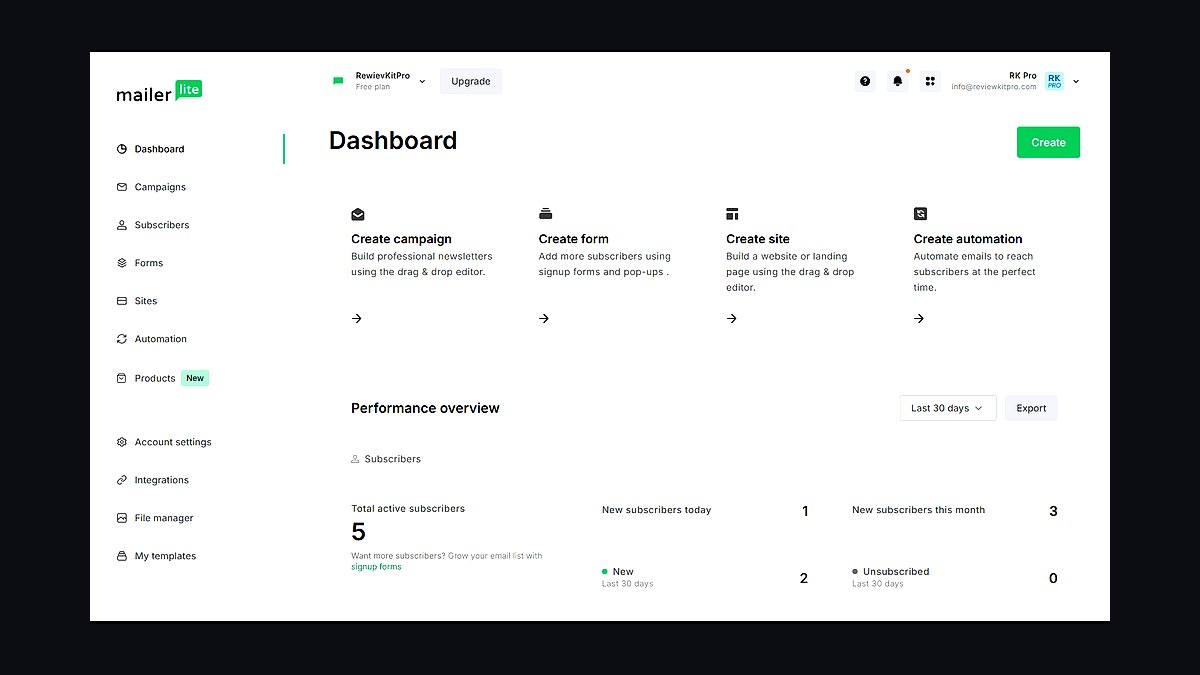Image resolution: width=1200 pixels, height=675 pixels.
Task: Click the Total active subscribers count 5
Action: [x=359, y=532]
